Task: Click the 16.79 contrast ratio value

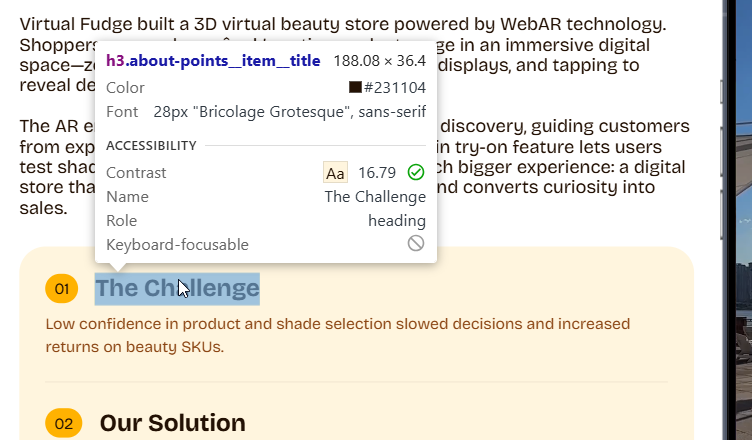Action: click(377, 173)
